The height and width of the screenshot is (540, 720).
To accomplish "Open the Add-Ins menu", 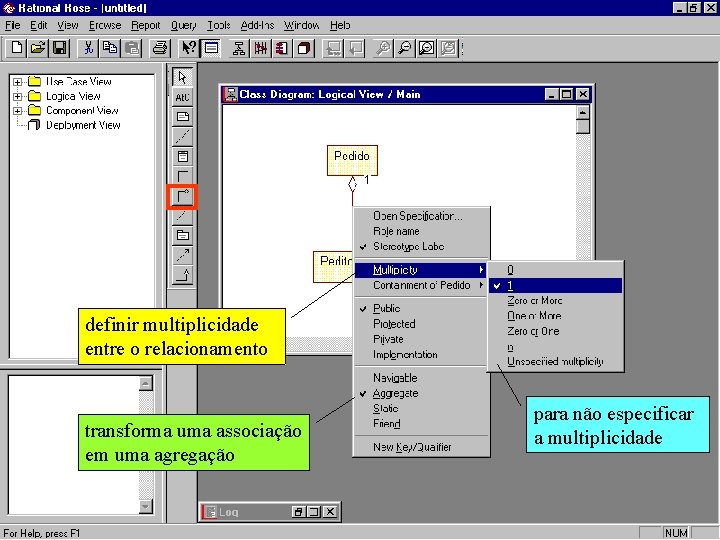I will click(x=257, y=25).
